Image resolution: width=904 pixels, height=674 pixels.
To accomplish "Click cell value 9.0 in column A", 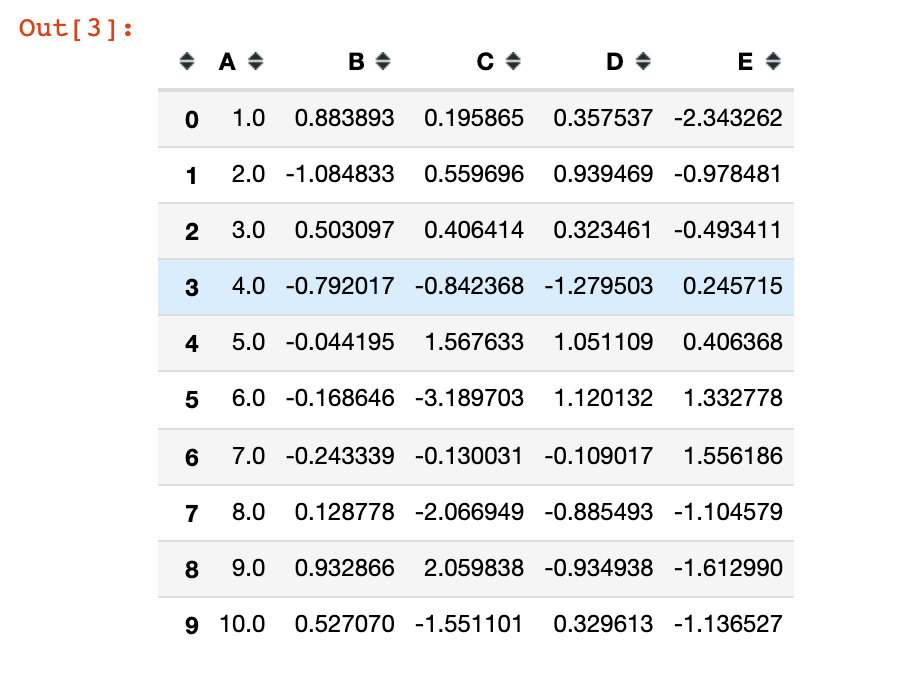I will [248, 568].
